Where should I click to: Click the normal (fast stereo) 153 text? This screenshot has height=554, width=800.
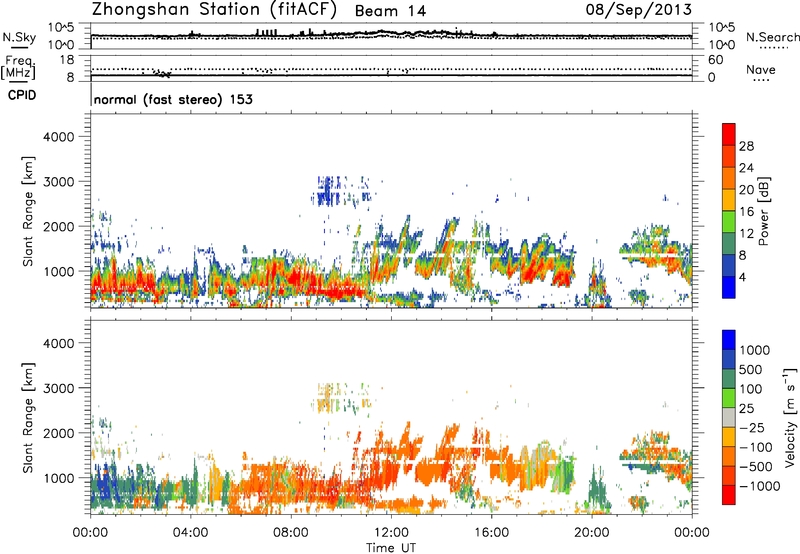pyautogui.click(x=173, y=100)
